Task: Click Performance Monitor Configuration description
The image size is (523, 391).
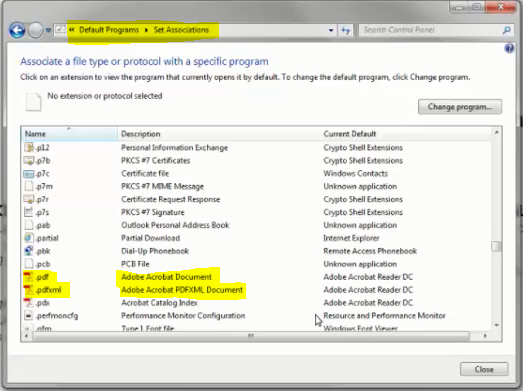Action: [183, 316]
